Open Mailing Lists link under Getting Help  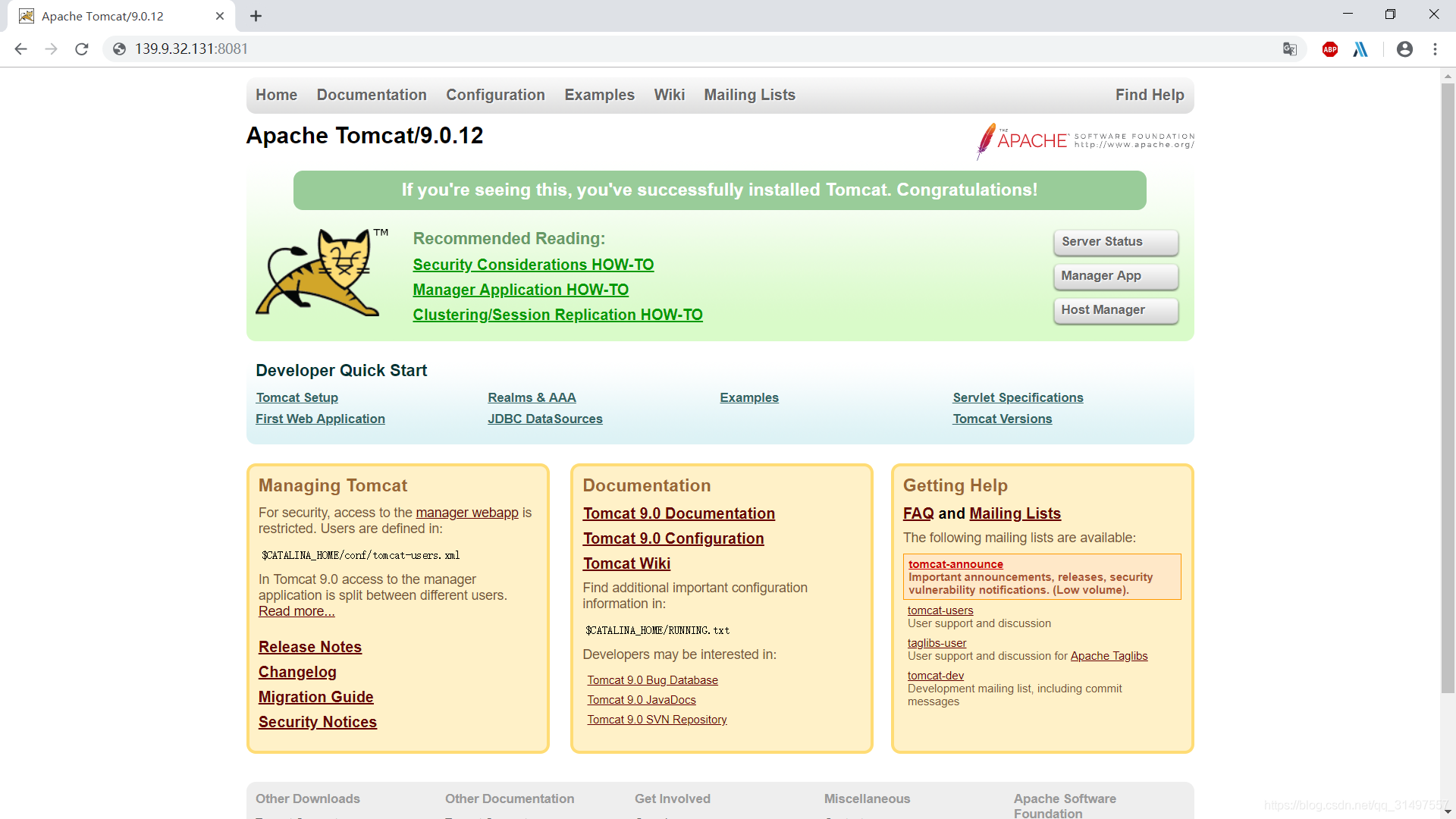[1015, 513]
